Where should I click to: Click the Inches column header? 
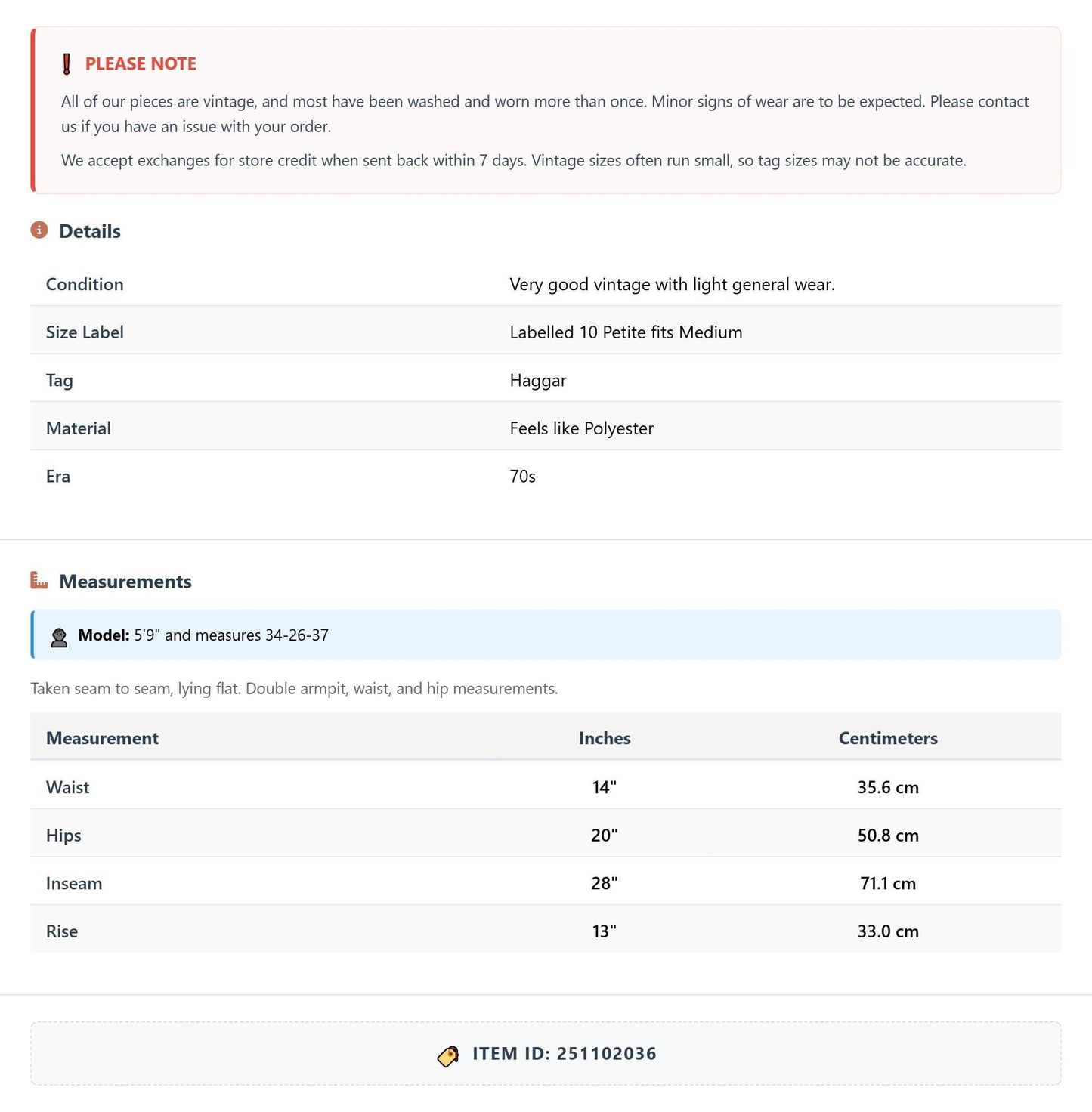[x=605, y=738]
